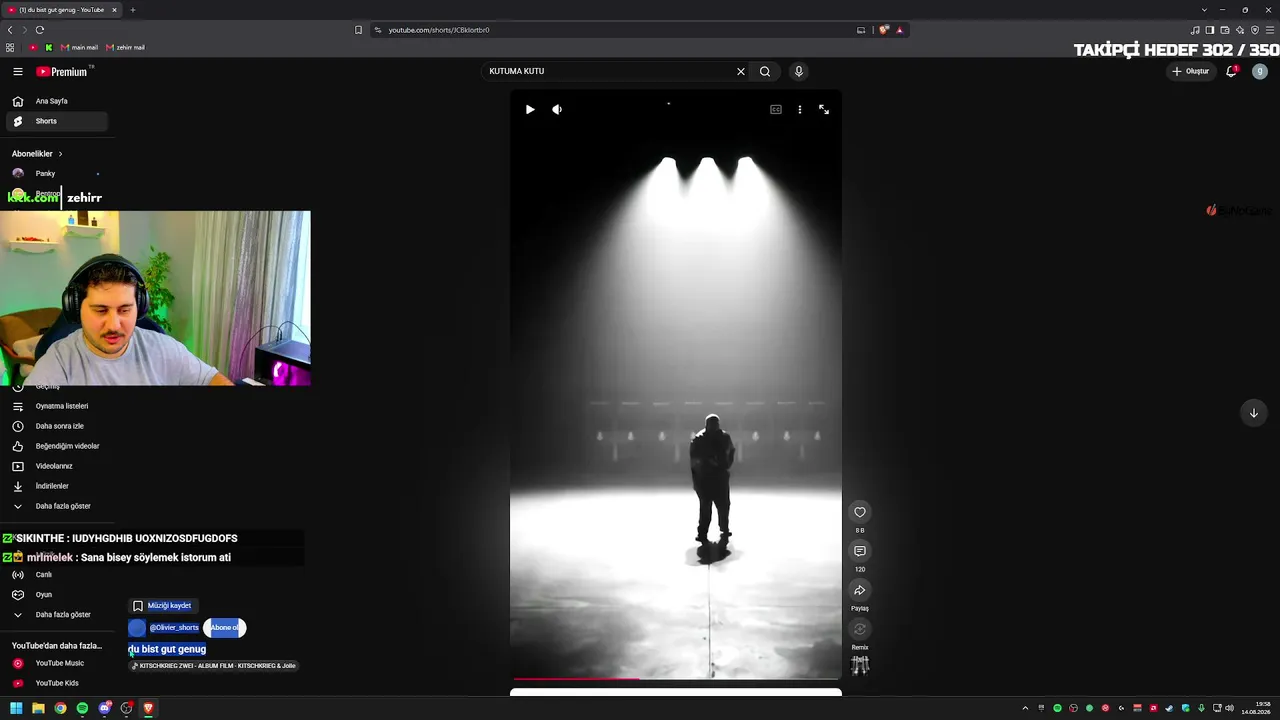Open Beğendiğim videolar liked videos
Viewport: 1280px width, 720px height.
56,446
